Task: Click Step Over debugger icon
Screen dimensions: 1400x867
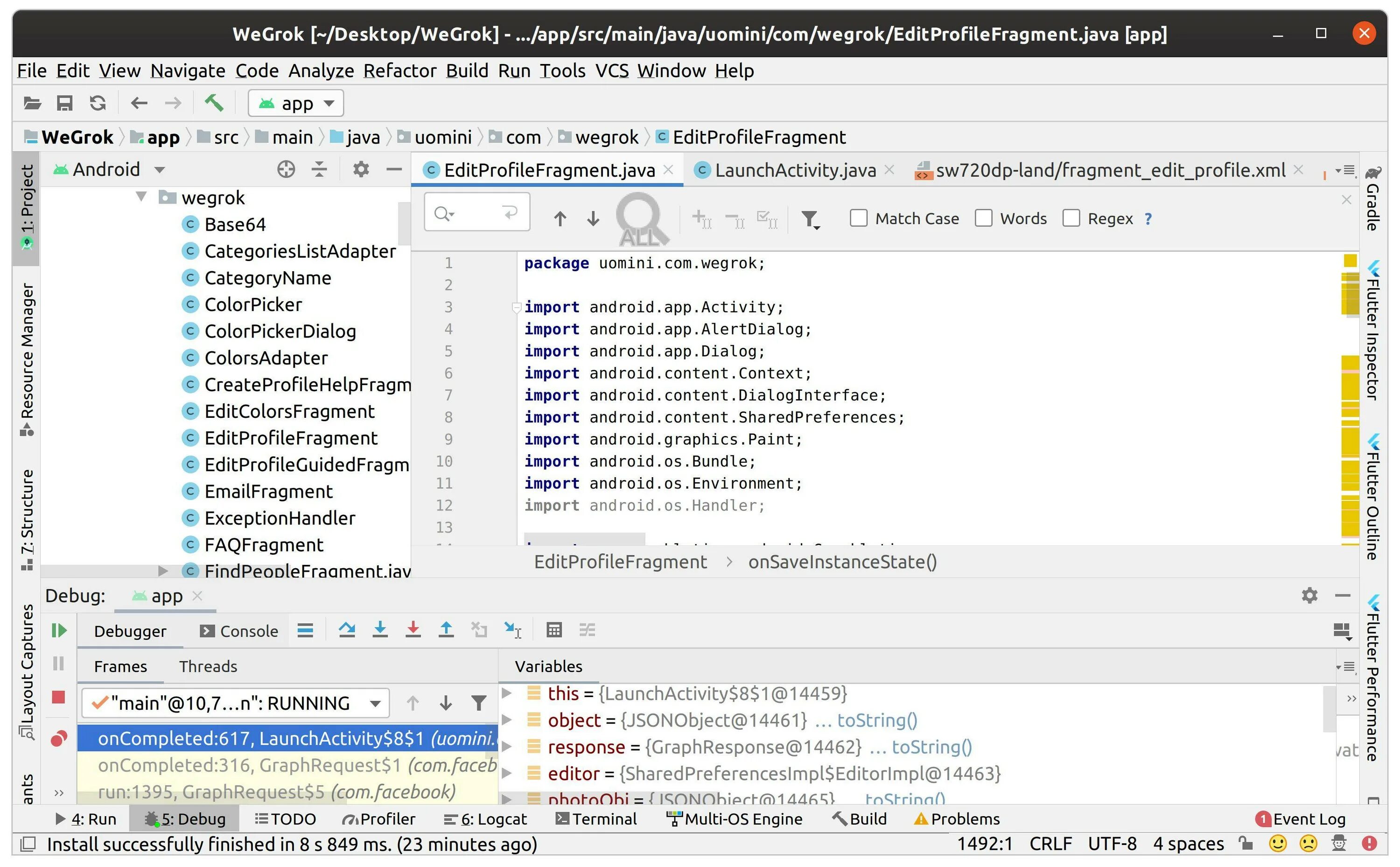Action: click(x=347, y=630)
